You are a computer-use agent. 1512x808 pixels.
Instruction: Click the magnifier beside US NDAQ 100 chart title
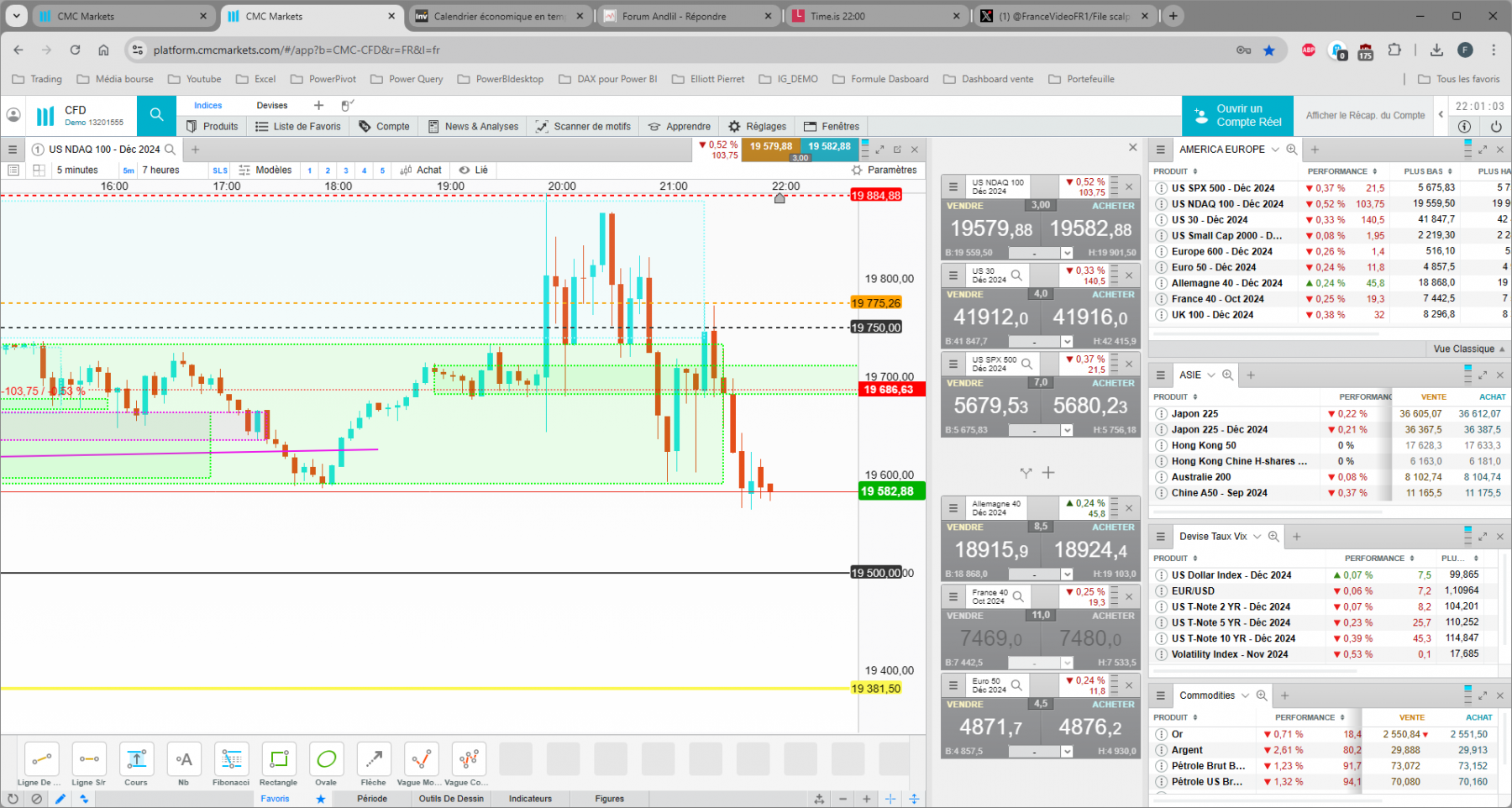tap(170, 150)
